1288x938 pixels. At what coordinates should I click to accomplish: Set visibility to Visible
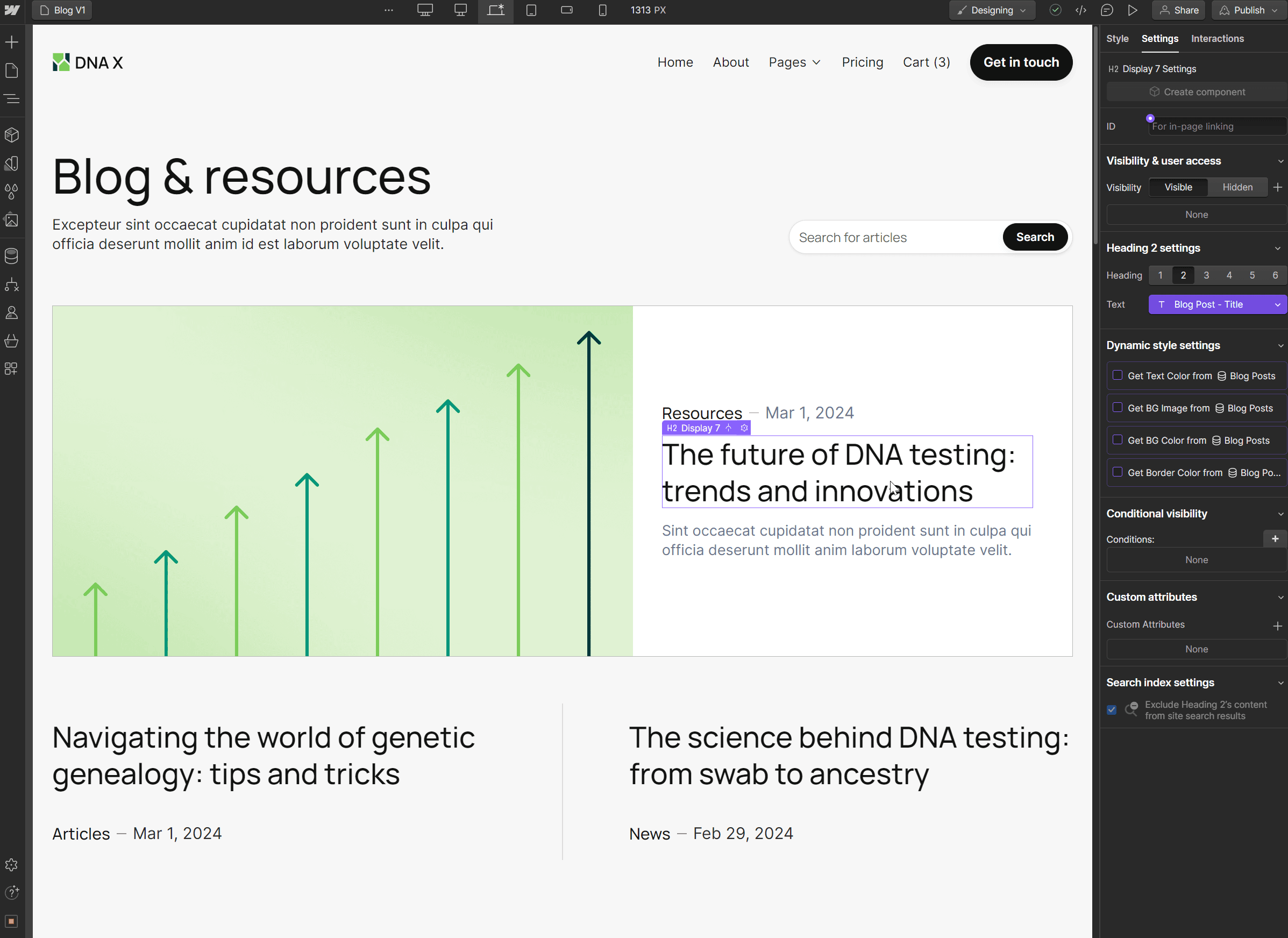(x=1178, y=187)
